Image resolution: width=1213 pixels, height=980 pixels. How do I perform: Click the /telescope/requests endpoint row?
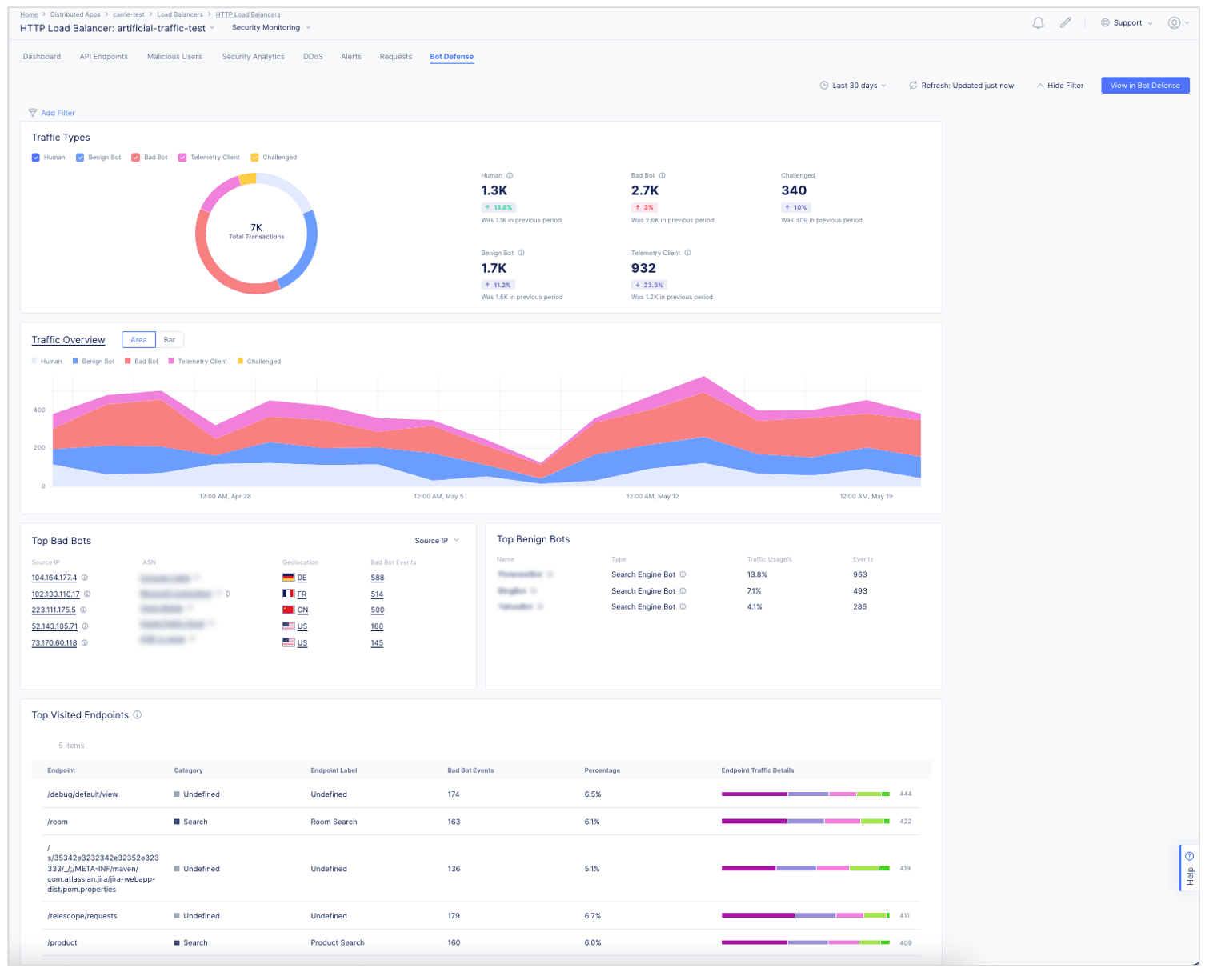482,916
